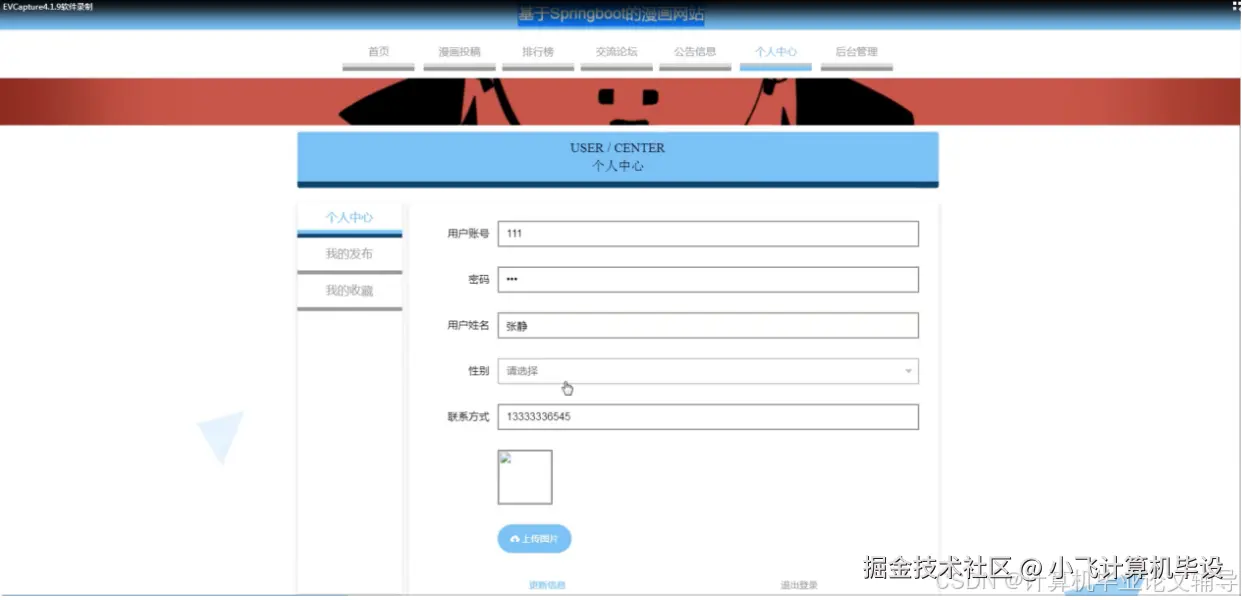Click the USER / CENTER header banner
Screen dimensions: 1242x600
coord(618,158)
